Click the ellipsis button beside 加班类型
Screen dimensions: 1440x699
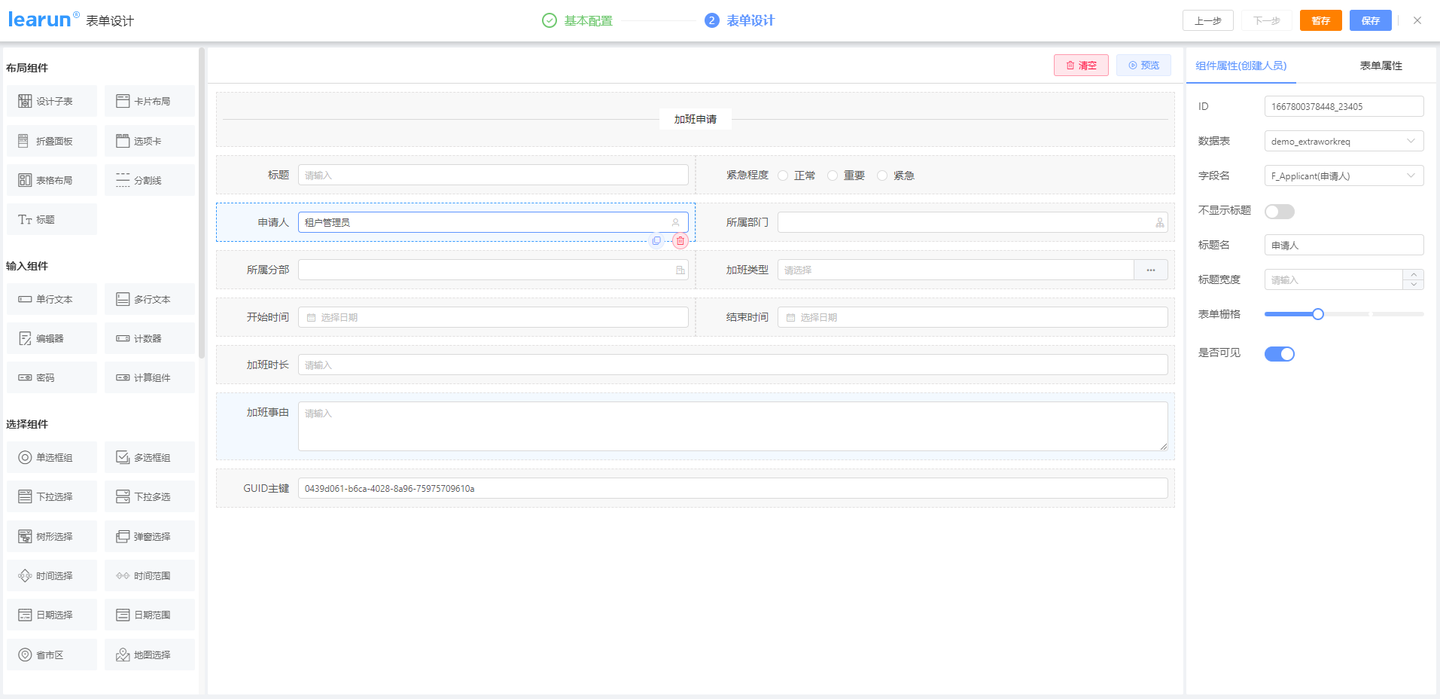[1151, 269]
